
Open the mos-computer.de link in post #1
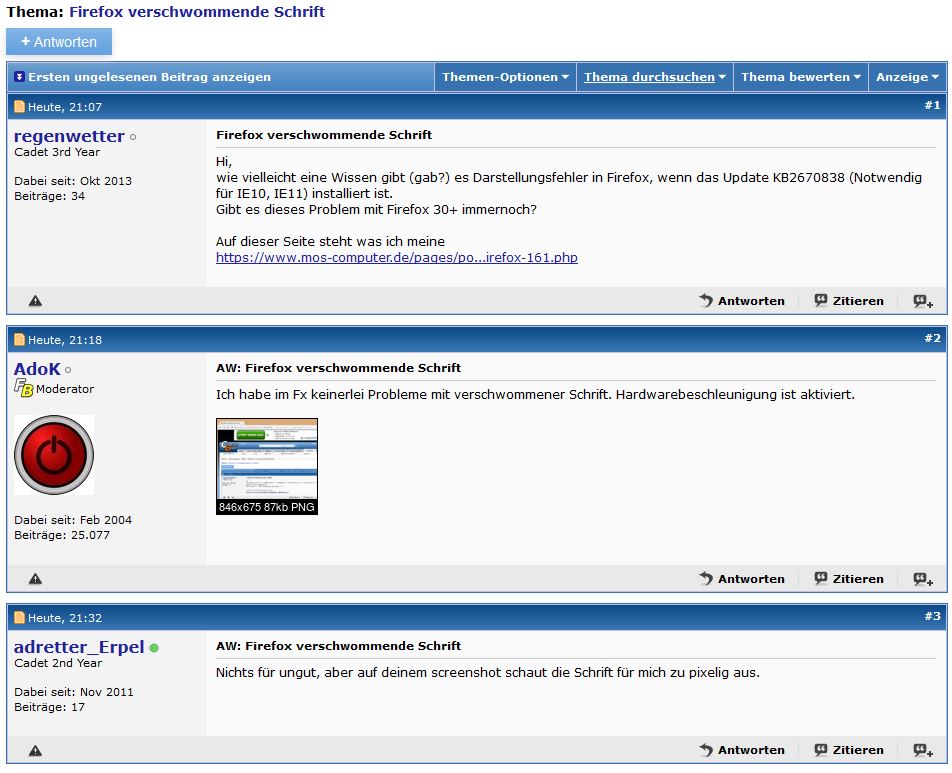click(396, 257)
